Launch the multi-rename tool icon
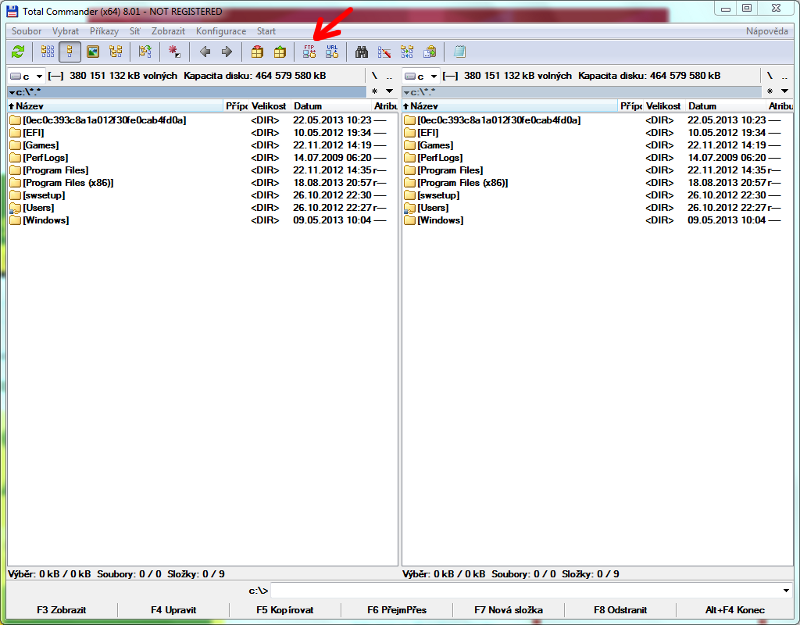 point(384,52)
